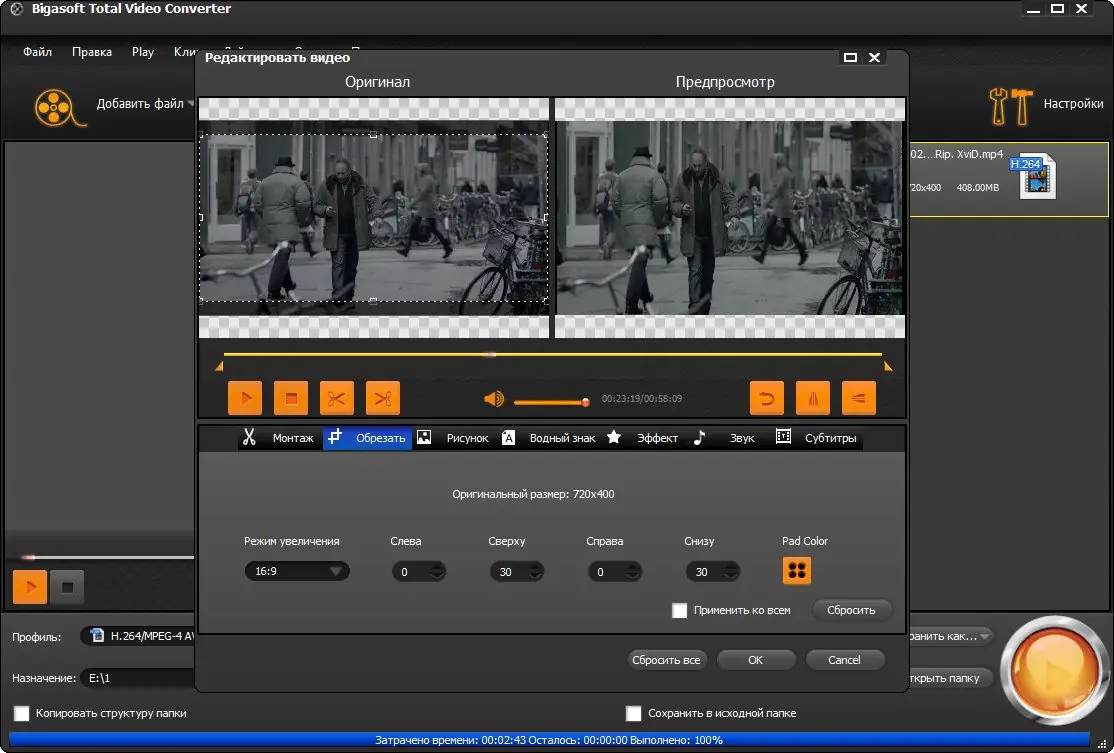The height and width of the screenshot is (753, 1114).
Task: Mute audio with the speaker icon
Action: pos(494,400)
